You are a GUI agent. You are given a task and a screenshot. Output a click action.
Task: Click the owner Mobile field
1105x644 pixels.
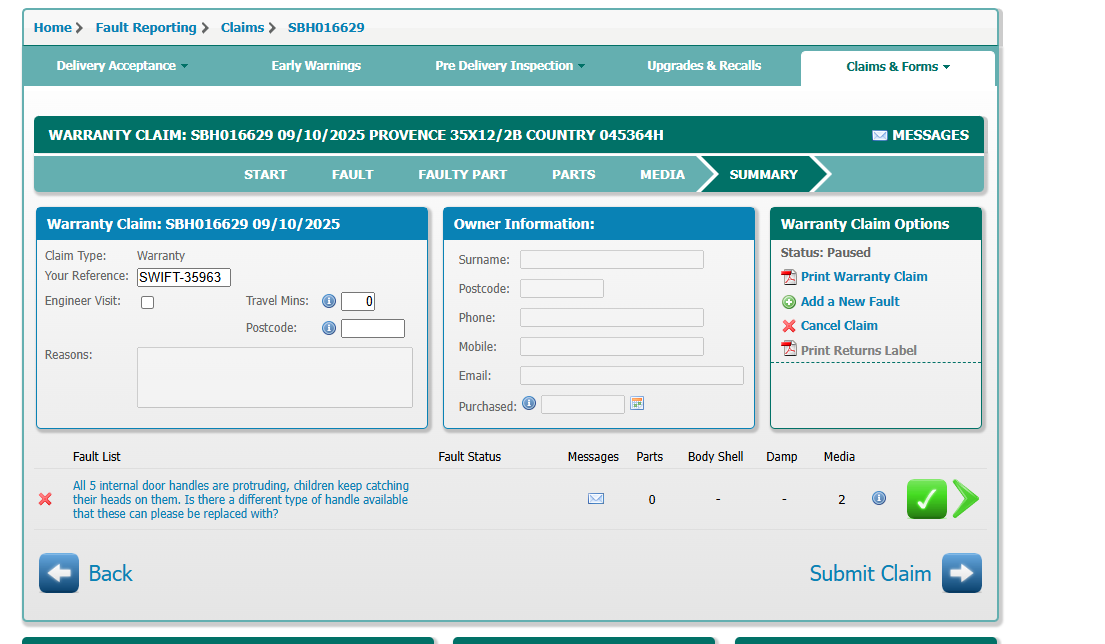(612, 347)
